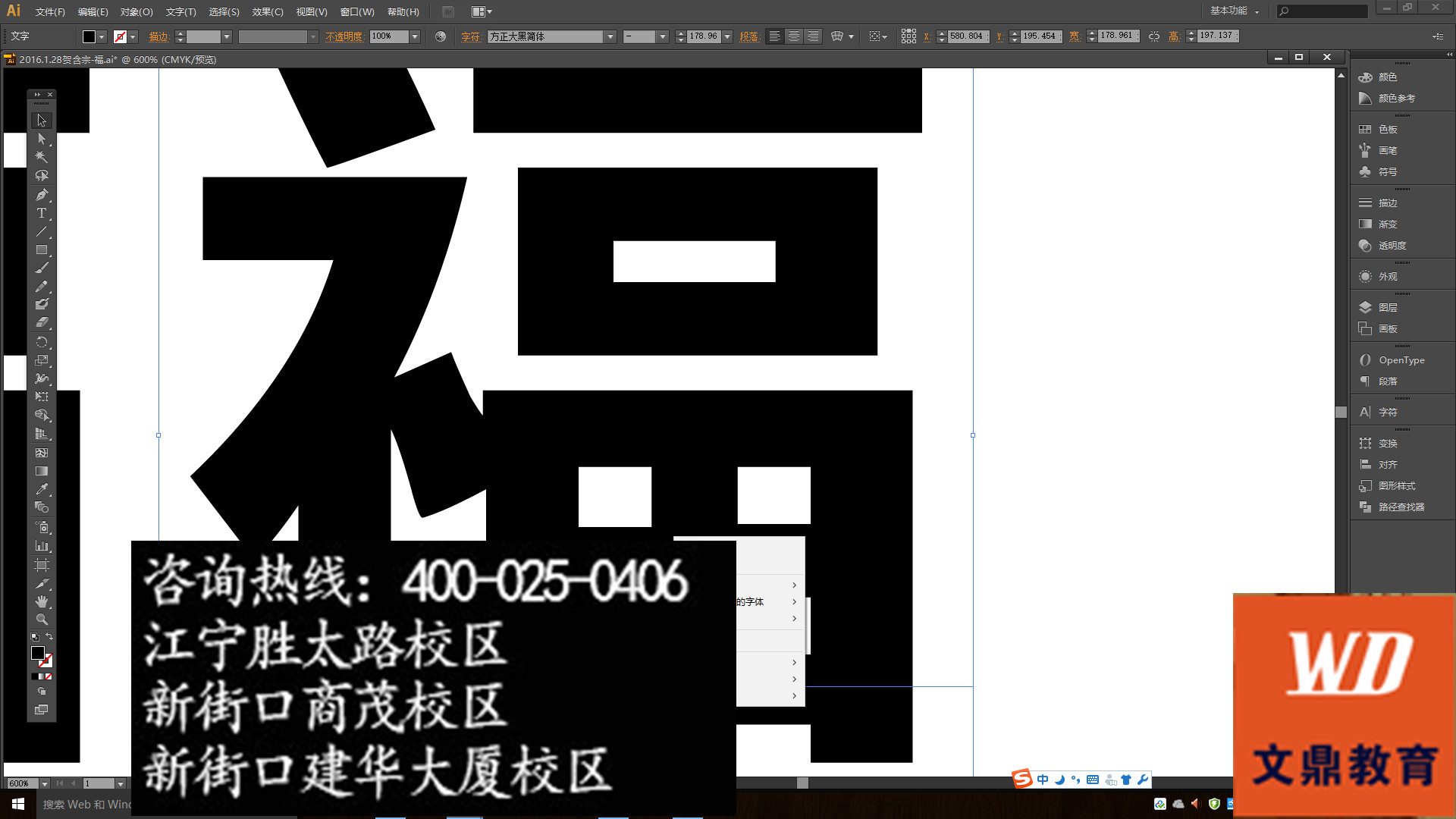The width and height of the screenshot is (1456, 819).
Task: Select the Mesh tool
Action: [x=42, y=453]
